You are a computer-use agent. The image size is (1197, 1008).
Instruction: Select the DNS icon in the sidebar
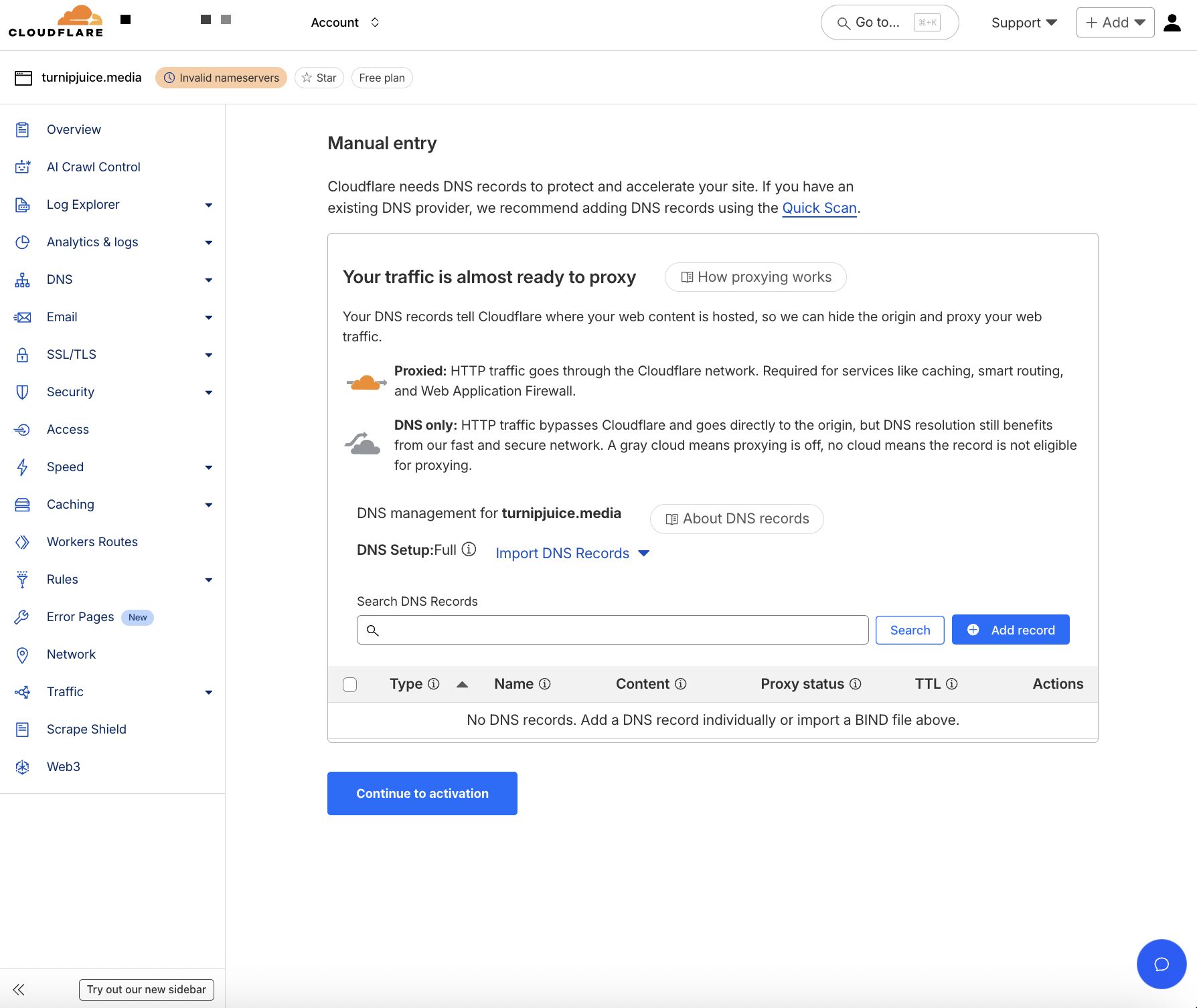(x=22, y=279)
